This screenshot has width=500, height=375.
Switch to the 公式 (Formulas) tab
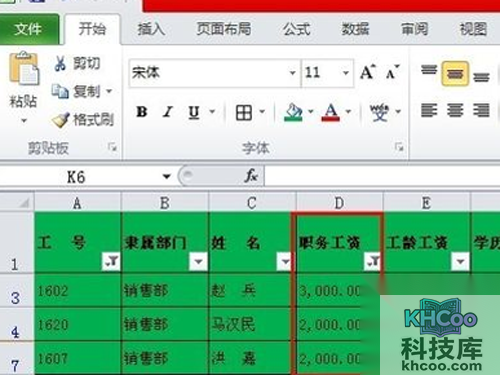[x=297, y=29]
